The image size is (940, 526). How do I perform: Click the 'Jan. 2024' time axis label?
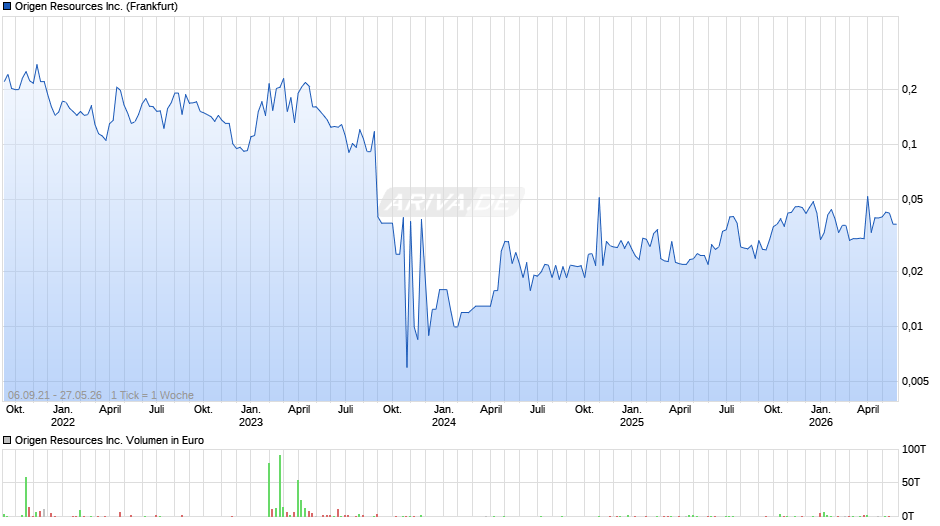tap(444, 416)
